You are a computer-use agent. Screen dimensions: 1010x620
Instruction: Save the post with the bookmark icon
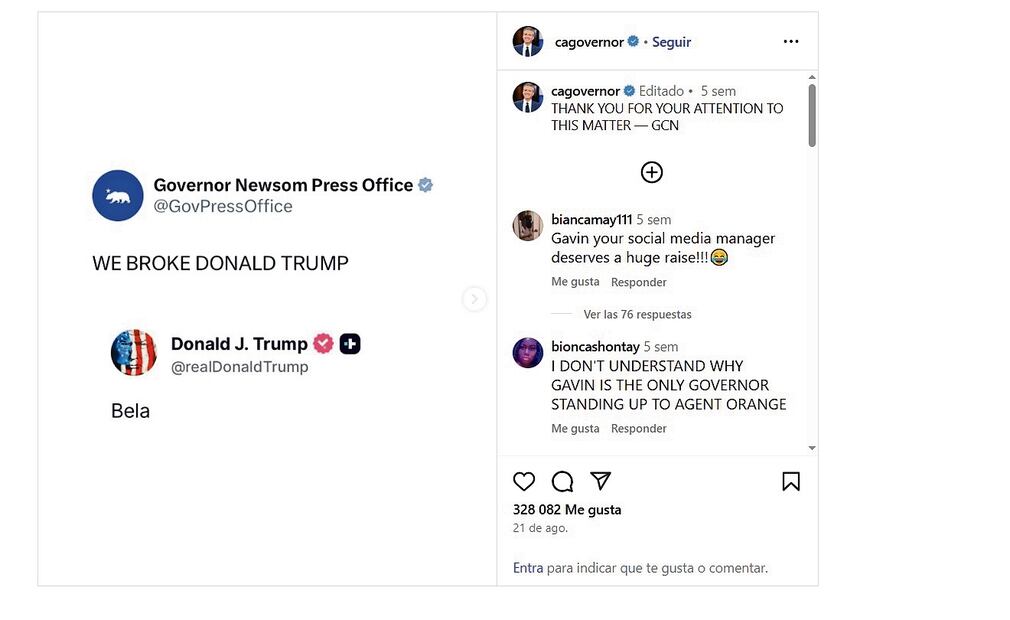pos(791,481)
